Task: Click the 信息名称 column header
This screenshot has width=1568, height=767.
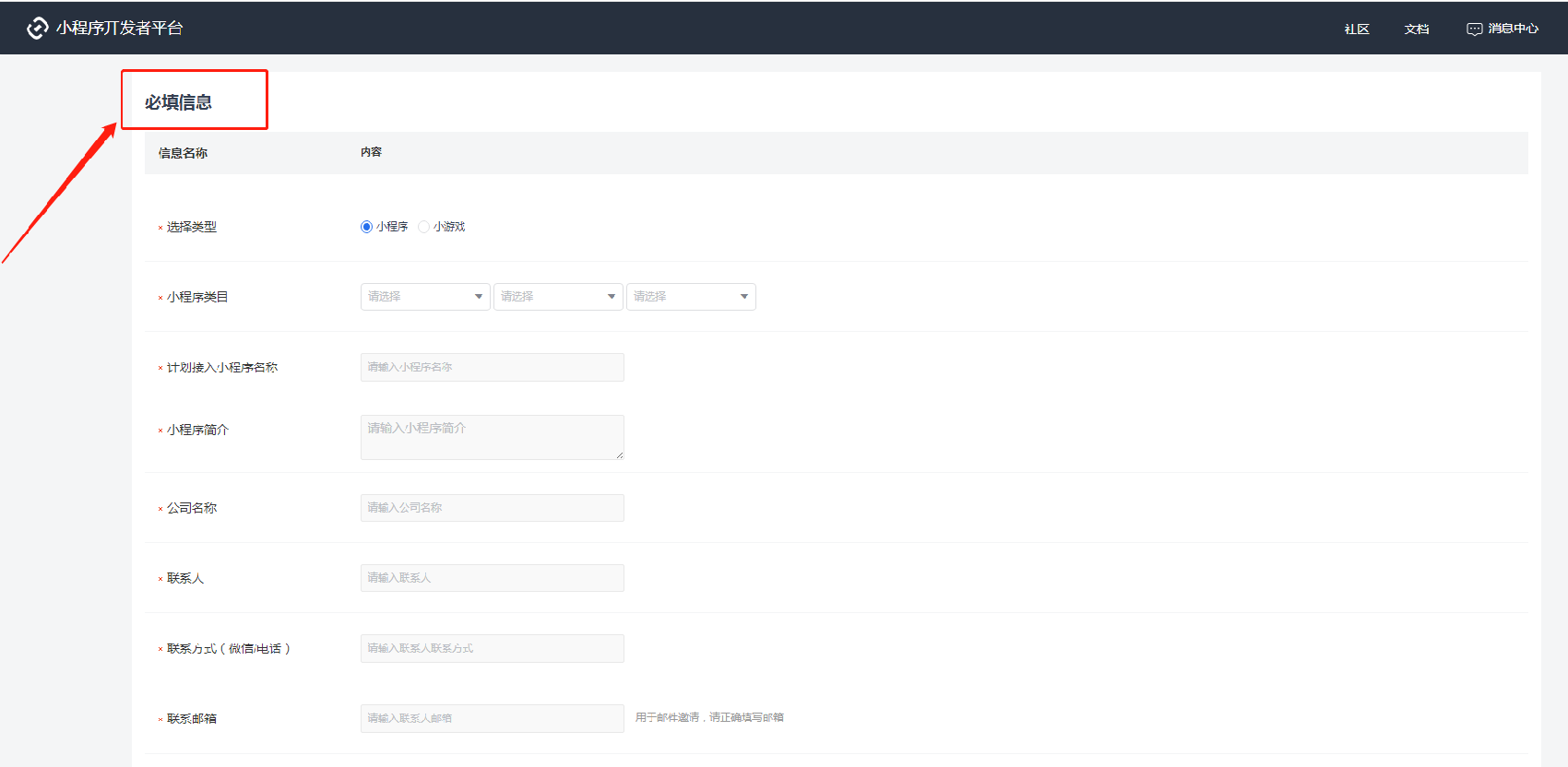Action: 183,153
